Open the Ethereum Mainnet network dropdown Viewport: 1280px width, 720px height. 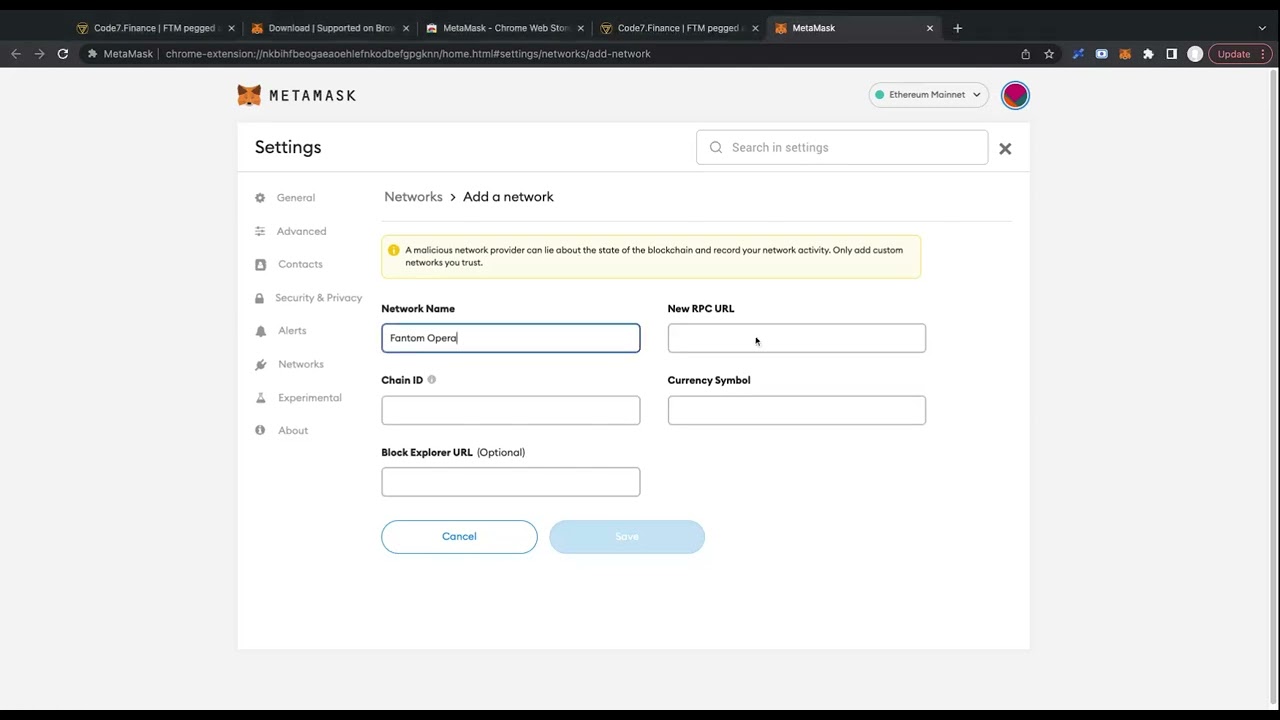928,95
